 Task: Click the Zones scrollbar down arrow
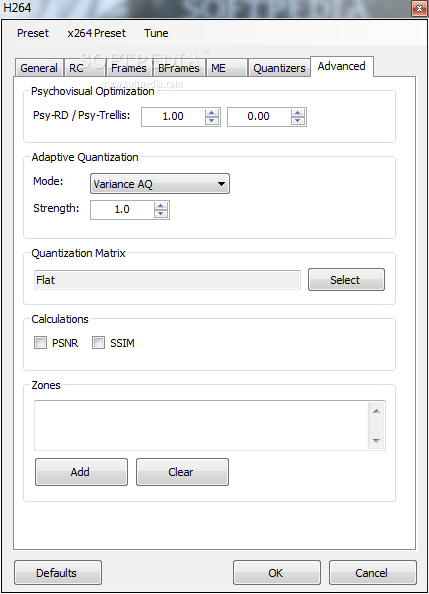[x=376, y=440]
